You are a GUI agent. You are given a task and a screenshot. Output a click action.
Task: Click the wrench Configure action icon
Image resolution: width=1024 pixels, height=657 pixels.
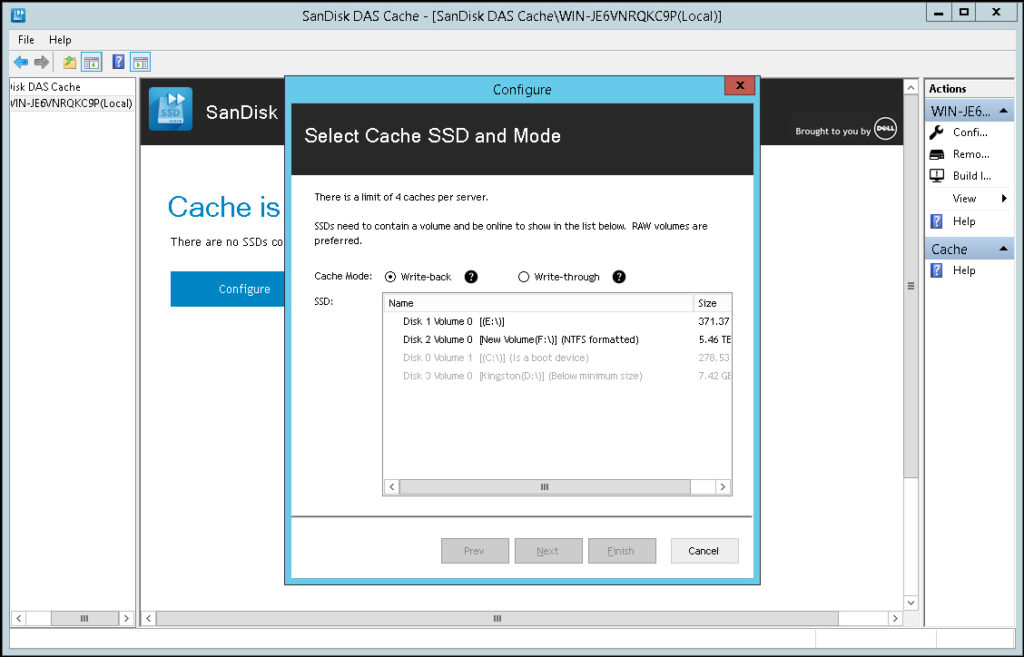pyautogui.click(x=936, y=133)
